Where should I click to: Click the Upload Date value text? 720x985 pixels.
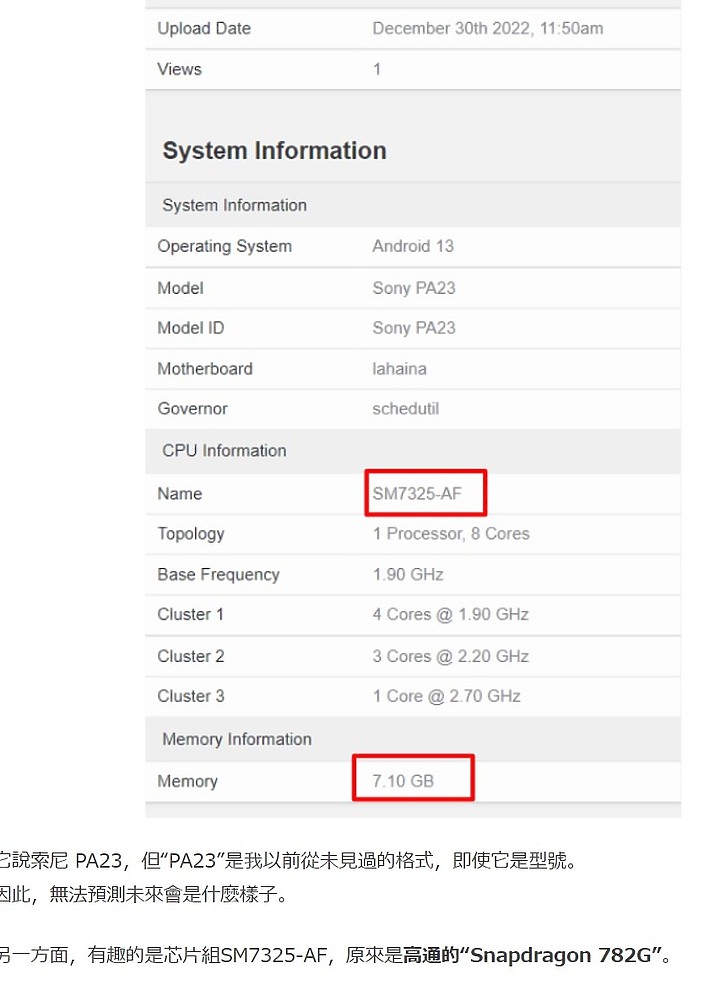pos(488,28)
